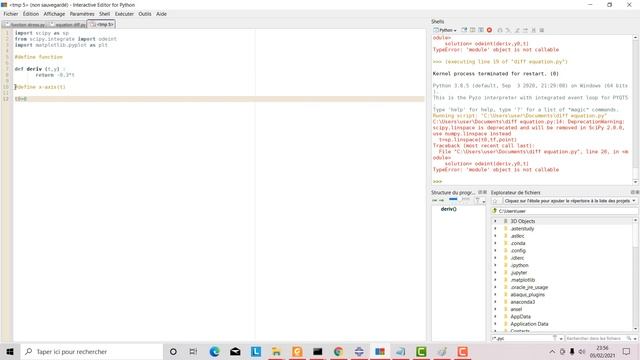Open File Explorer from taskbar
This screenshot has width=640, height=360.
pyautogui.click(x=276, y=351)
